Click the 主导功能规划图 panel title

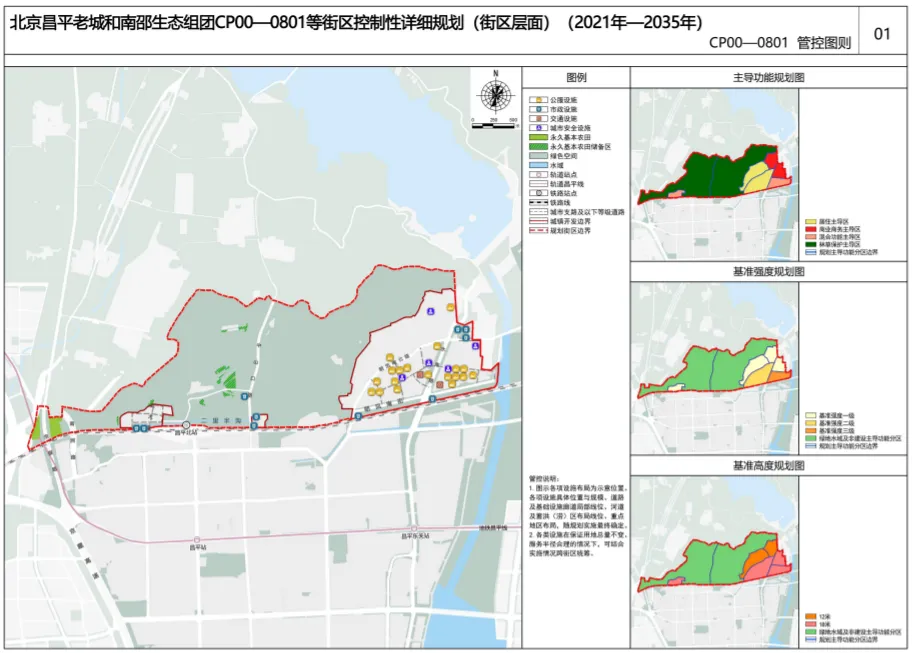point(769,77)
